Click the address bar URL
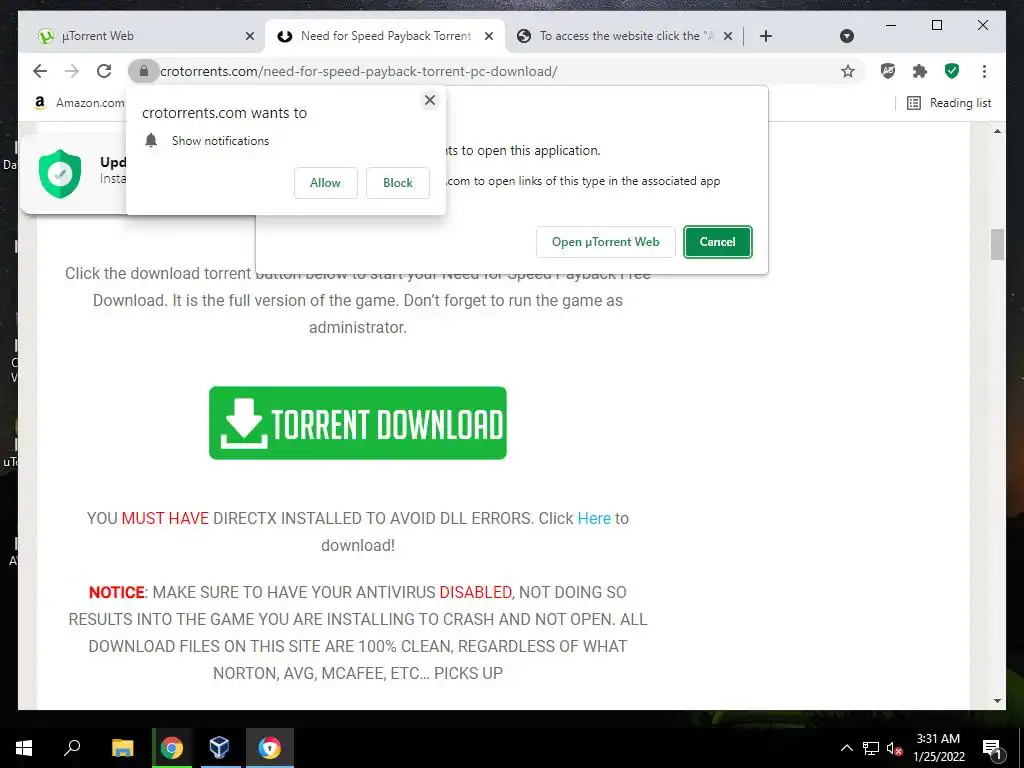This screenshot has height=768, width=1024. pyautogui.click(x=359, y=71)
